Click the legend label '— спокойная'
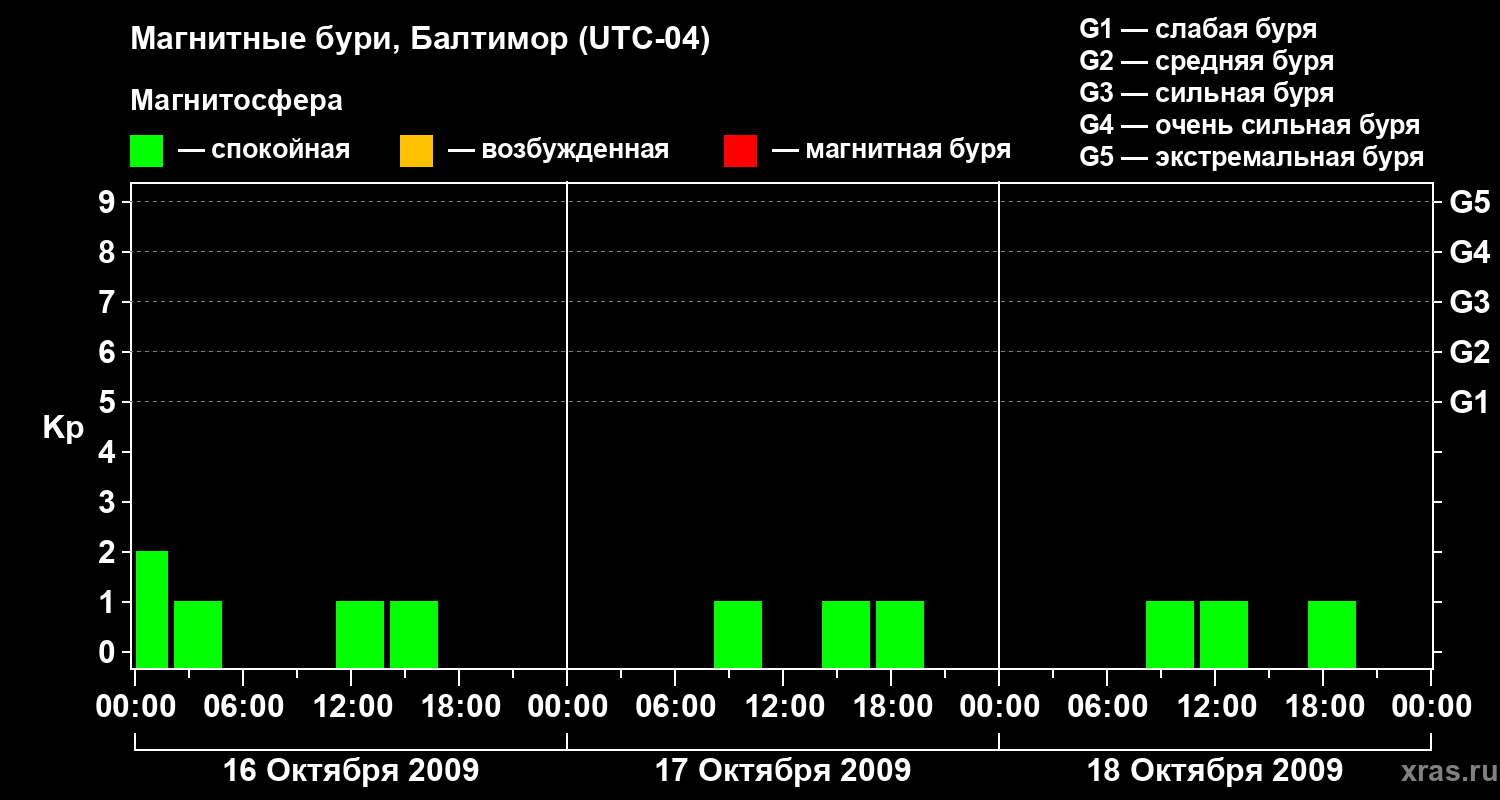This screenshot has width=1500, height=800. click(264, 151)
